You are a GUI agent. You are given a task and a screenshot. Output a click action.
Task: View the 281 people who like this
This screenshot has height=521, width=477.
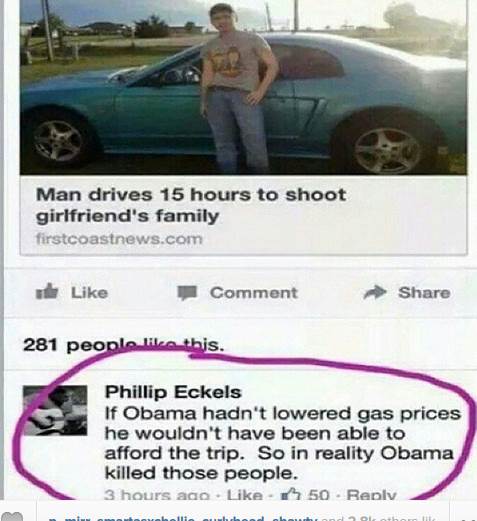(123, 345)
